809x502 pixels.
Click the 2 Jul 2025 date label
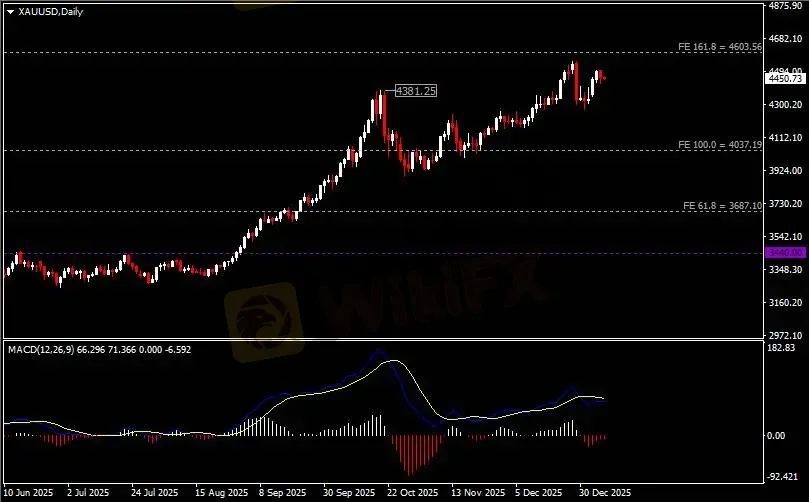click(88, 493)
